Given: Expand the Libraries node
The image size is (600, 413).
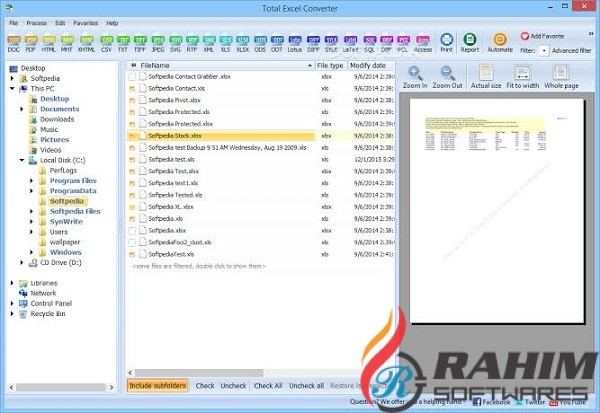Looking at the screenshot, I should pos(12,283).
